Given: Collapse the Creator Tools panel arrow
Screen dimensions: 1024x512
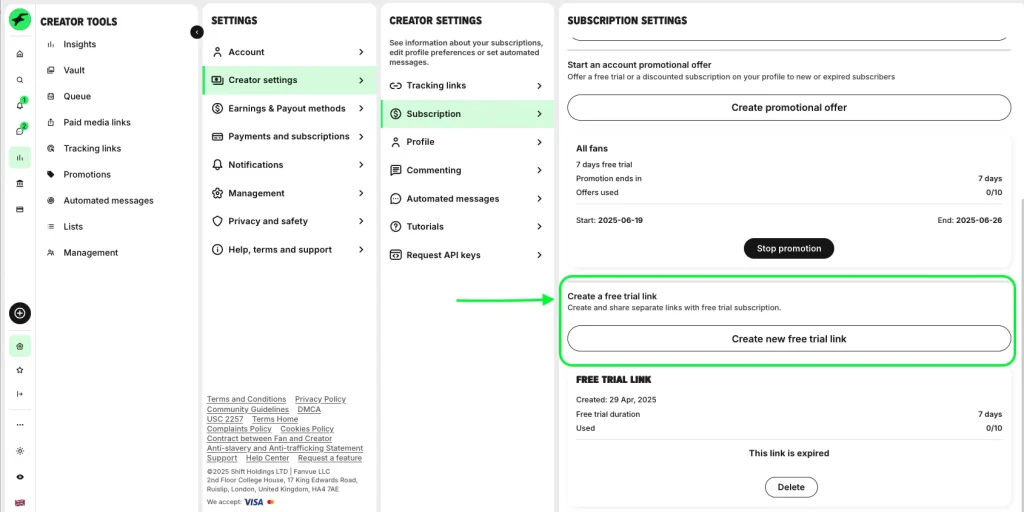Looking at the screenshot, I should (x=197, y=32).
